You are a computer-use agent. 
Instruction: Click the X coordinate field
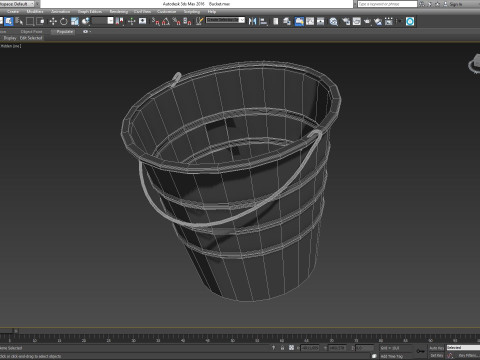pos(310,348)
